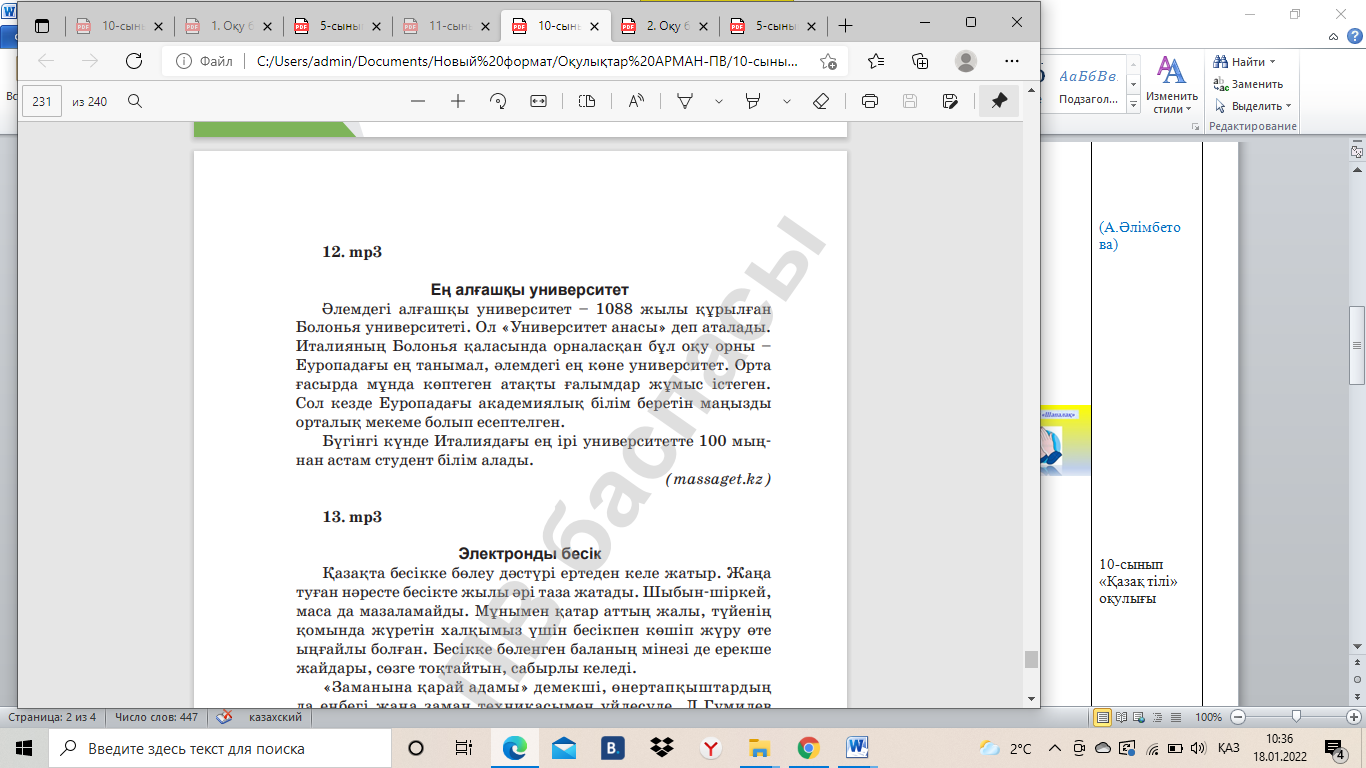Click the massaget.kz source text in PDF
The width and height of the screenshot is (1366, 768).
[718, 480]
